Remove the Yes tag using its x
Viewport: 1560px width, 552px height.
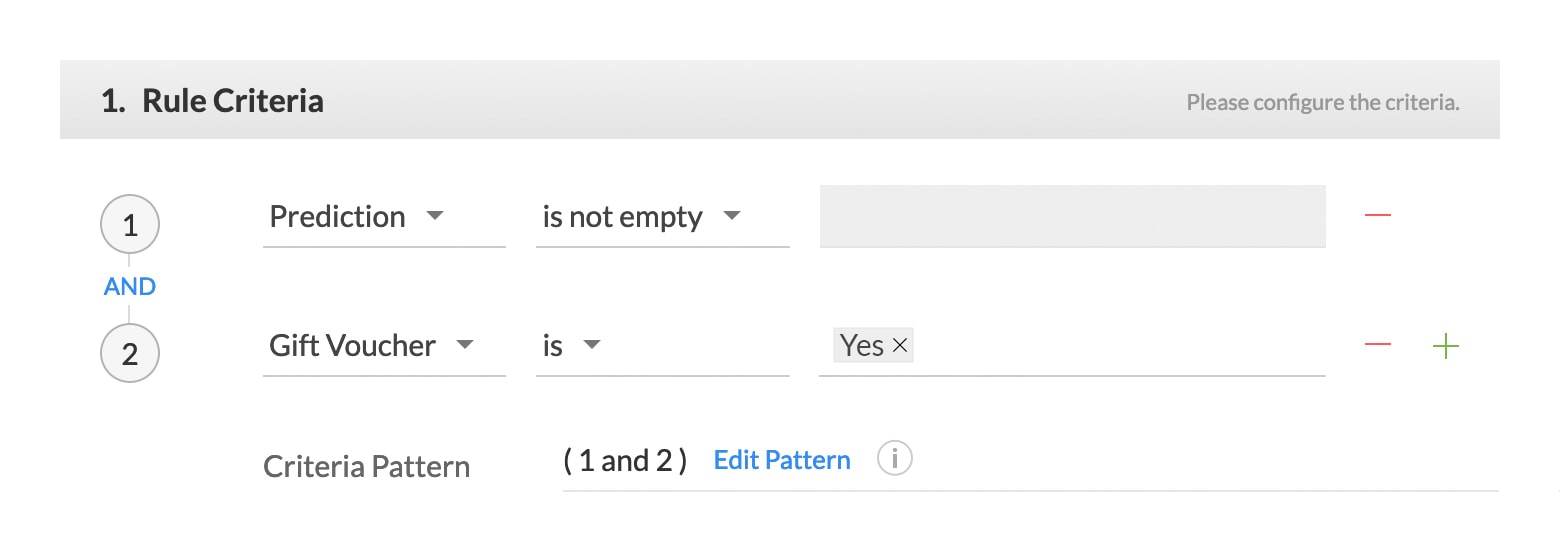click(x=899, y=346)
